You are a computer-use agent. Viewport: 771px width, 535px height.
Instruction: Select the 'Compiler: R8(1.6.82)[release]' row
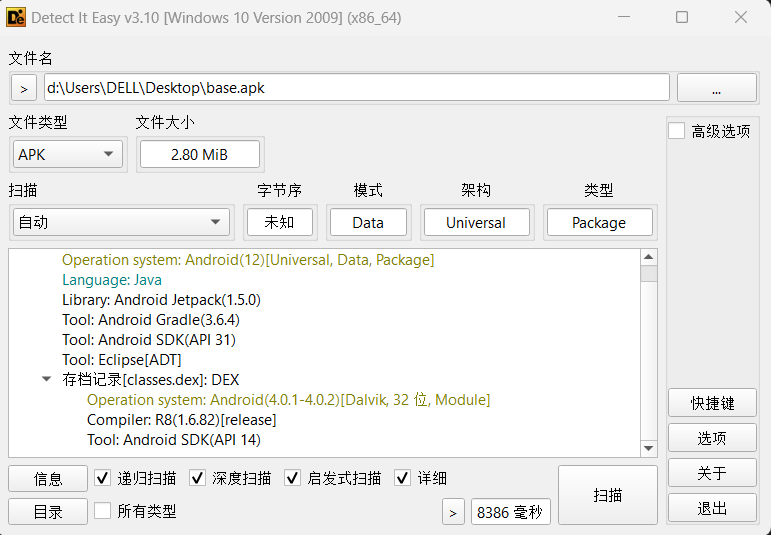point(182,420)
